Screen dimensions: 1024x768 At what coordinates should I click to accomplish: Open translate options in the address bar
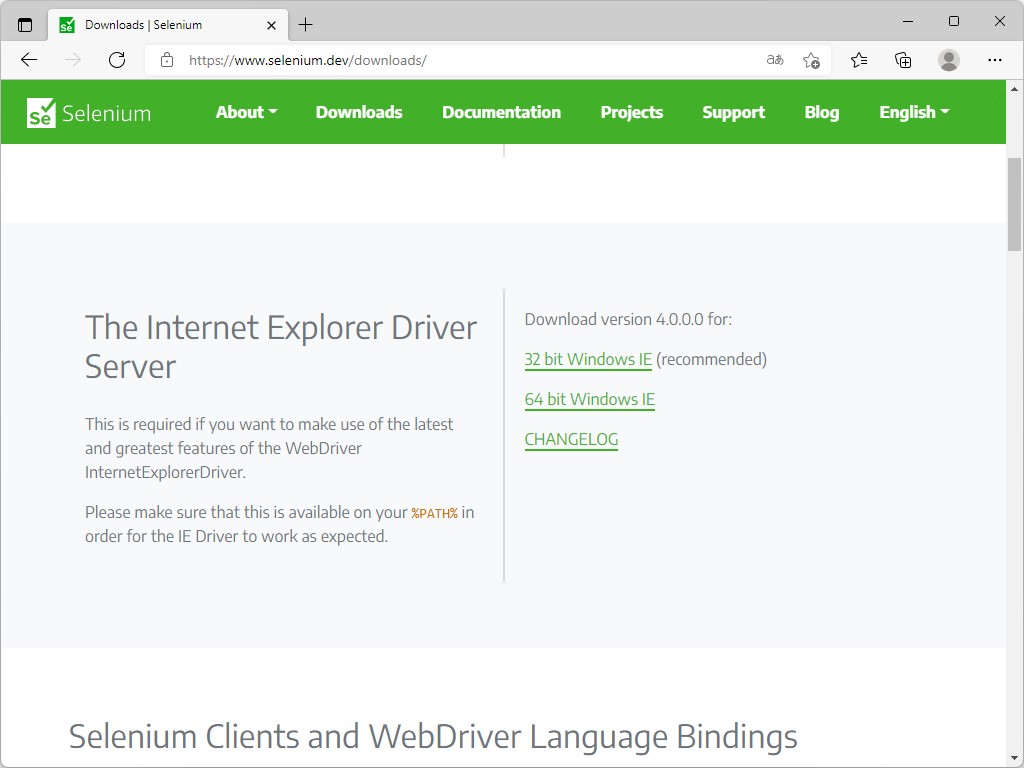[774, 60]
